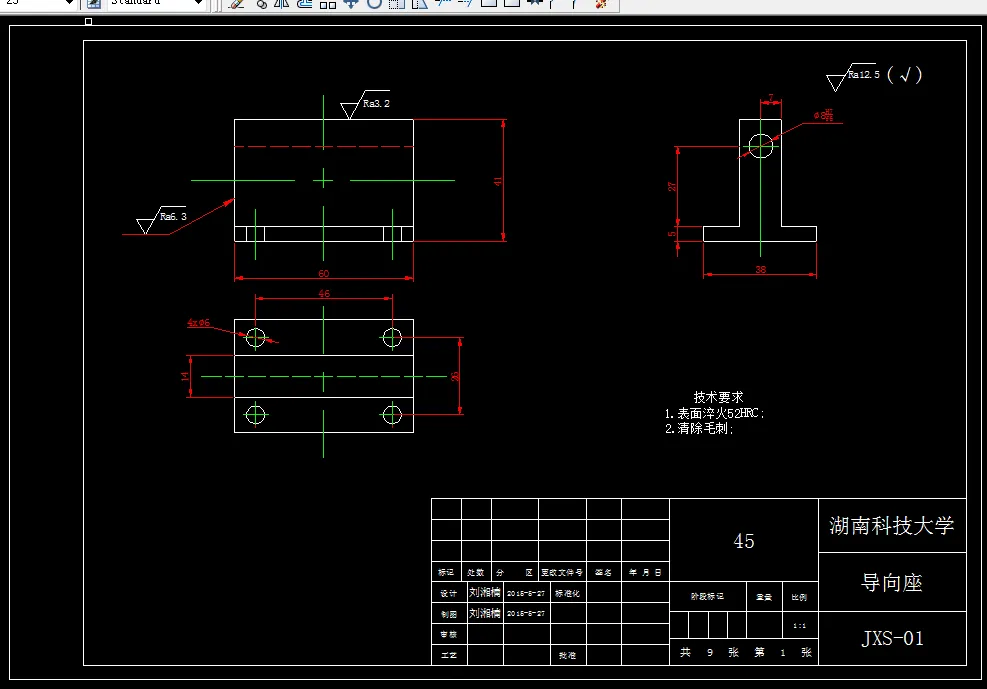The width and height of the screenshot is (987, 689).
Task: Select the Mirror tool
Action: [x=282, y=3]
